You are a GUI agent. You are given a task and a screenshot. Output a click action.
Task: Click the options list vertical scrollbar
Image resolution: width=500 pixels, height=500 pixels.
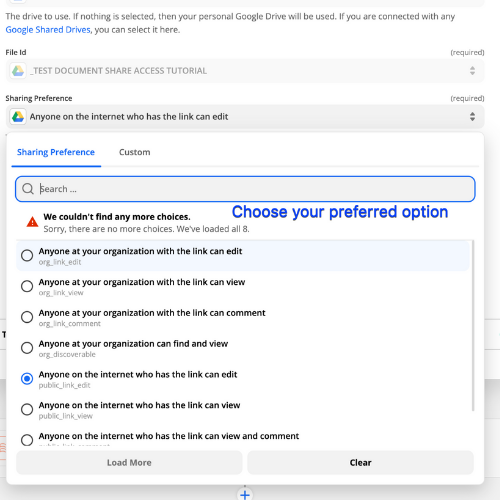click(473, 326)
